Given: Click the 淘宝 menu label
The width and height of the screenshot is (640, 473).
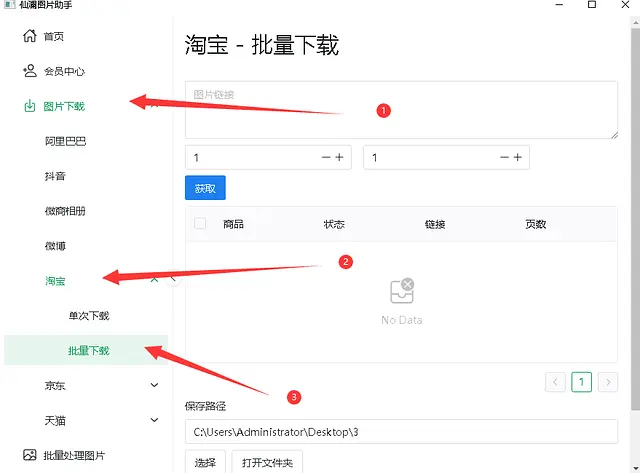Looking at the screenshot, I should [55, 281].
